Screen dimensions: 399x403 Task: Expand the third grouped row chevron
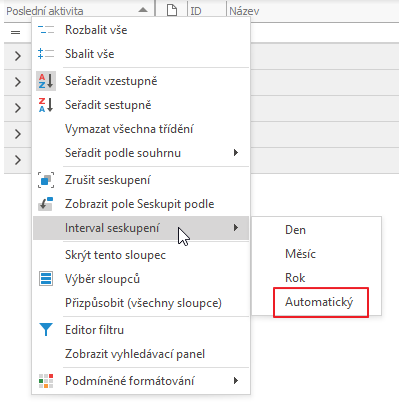tap(18, 108)
